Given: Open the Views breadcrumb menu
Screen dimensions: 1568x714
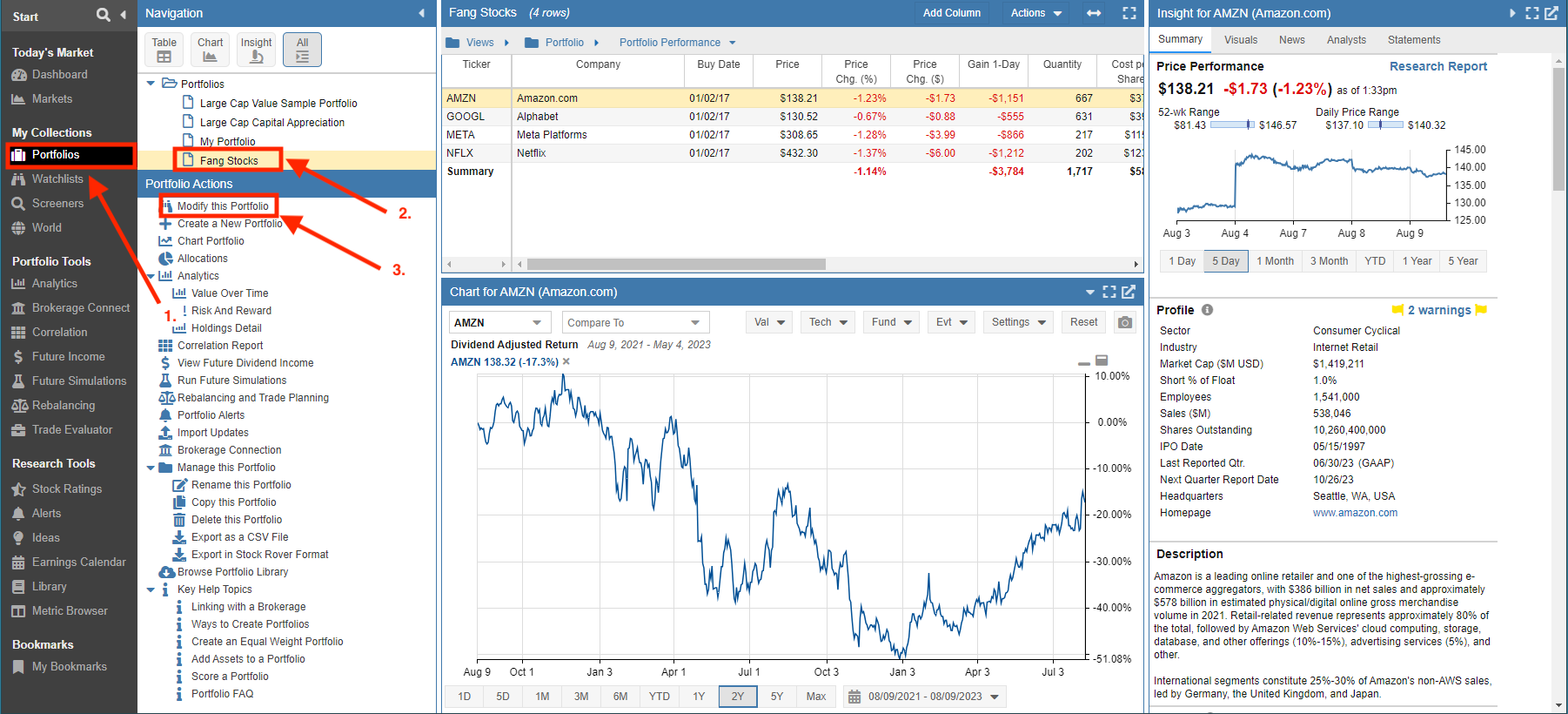Looking at the screenshot, I should [x=479, y=43].
